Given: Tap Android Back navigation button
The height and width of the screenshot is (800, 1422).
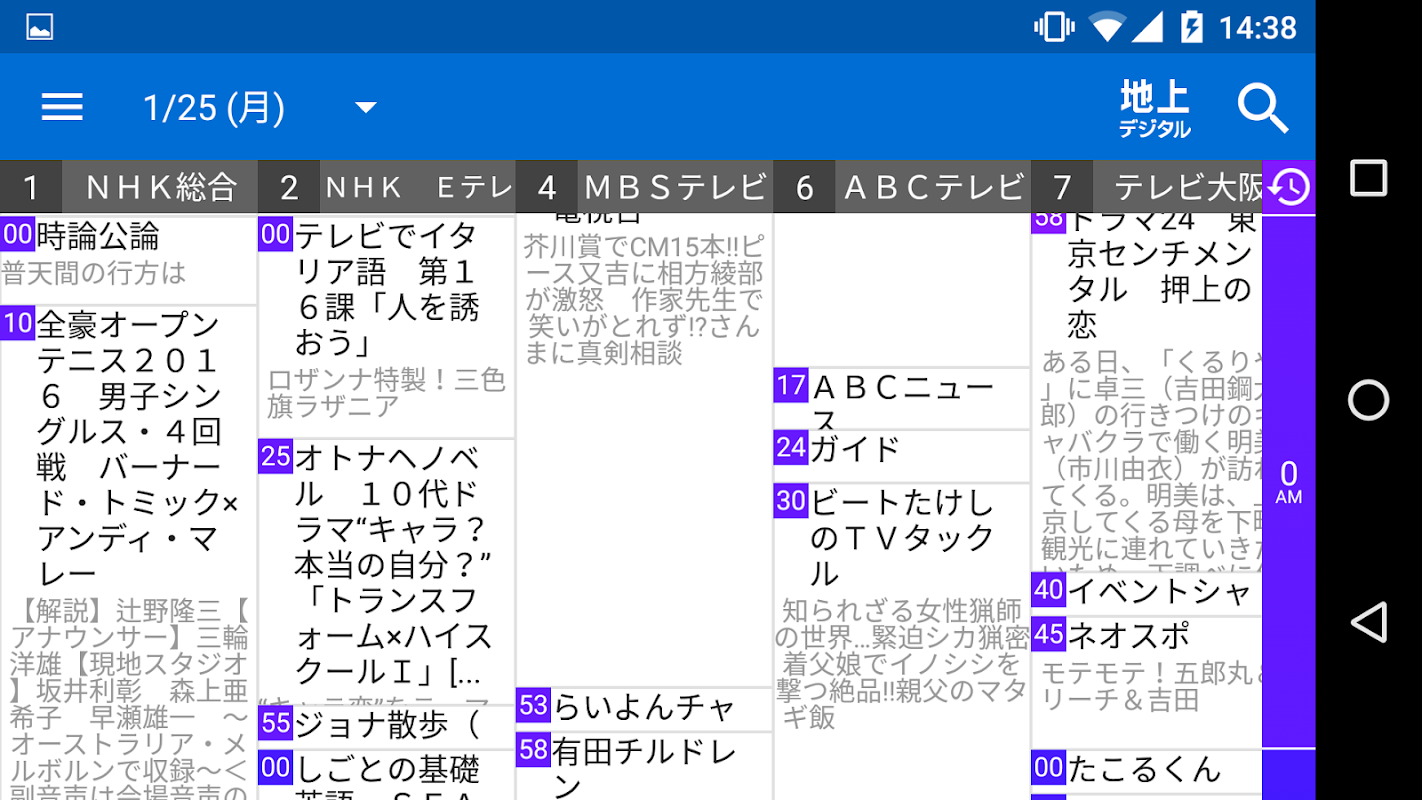Looking at the screenshot, I should (1369, 622).
